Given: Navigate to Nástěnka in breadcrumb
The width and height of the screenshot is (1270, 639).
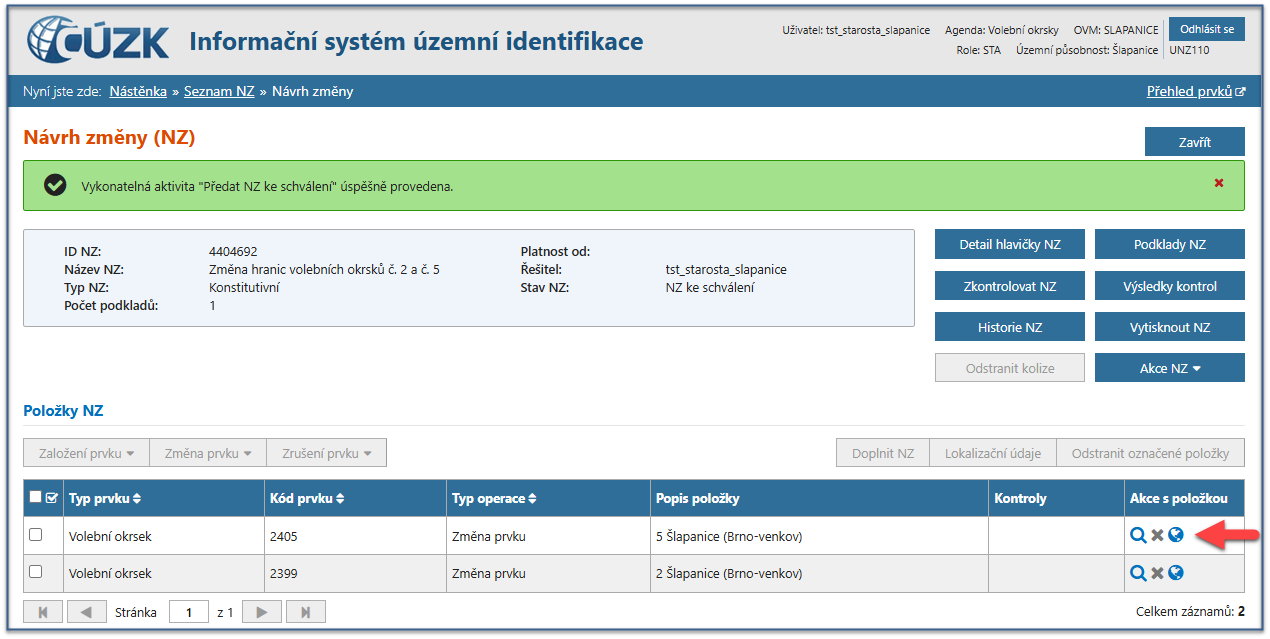Looking at the screenshot, I should 138,91.
